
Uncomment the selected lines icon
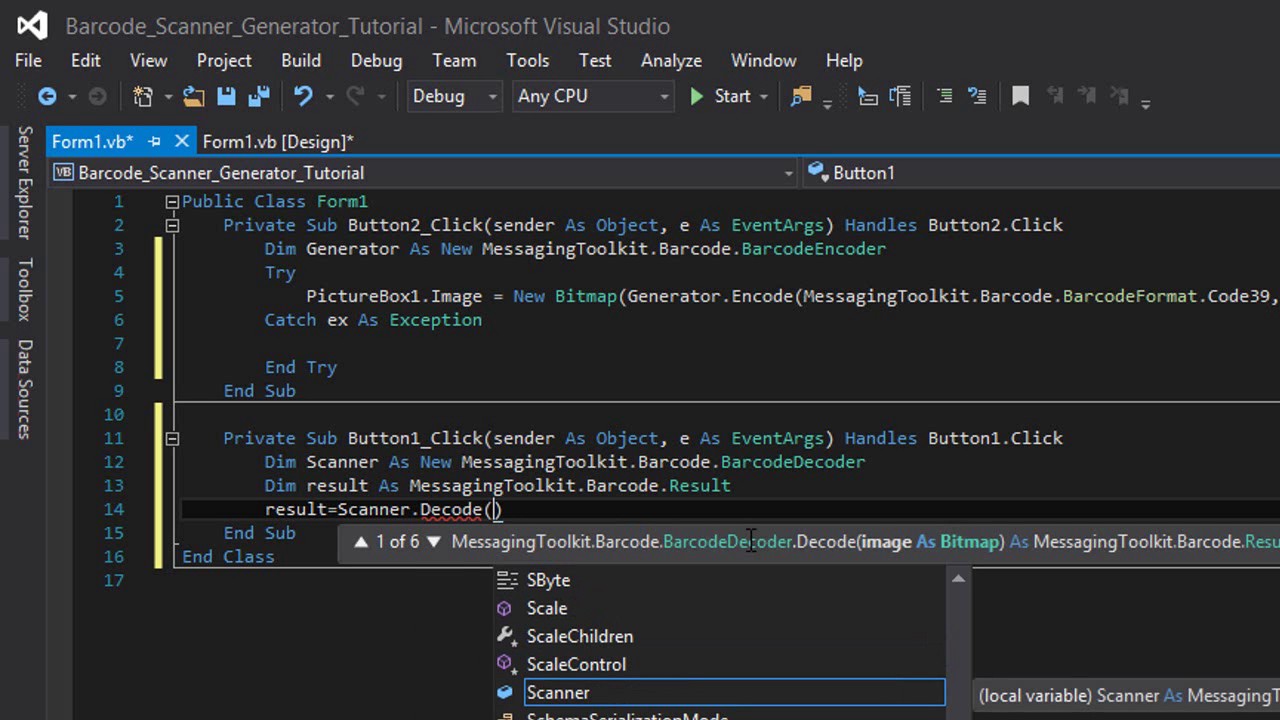pyautogui.click(x=977, y=96)
